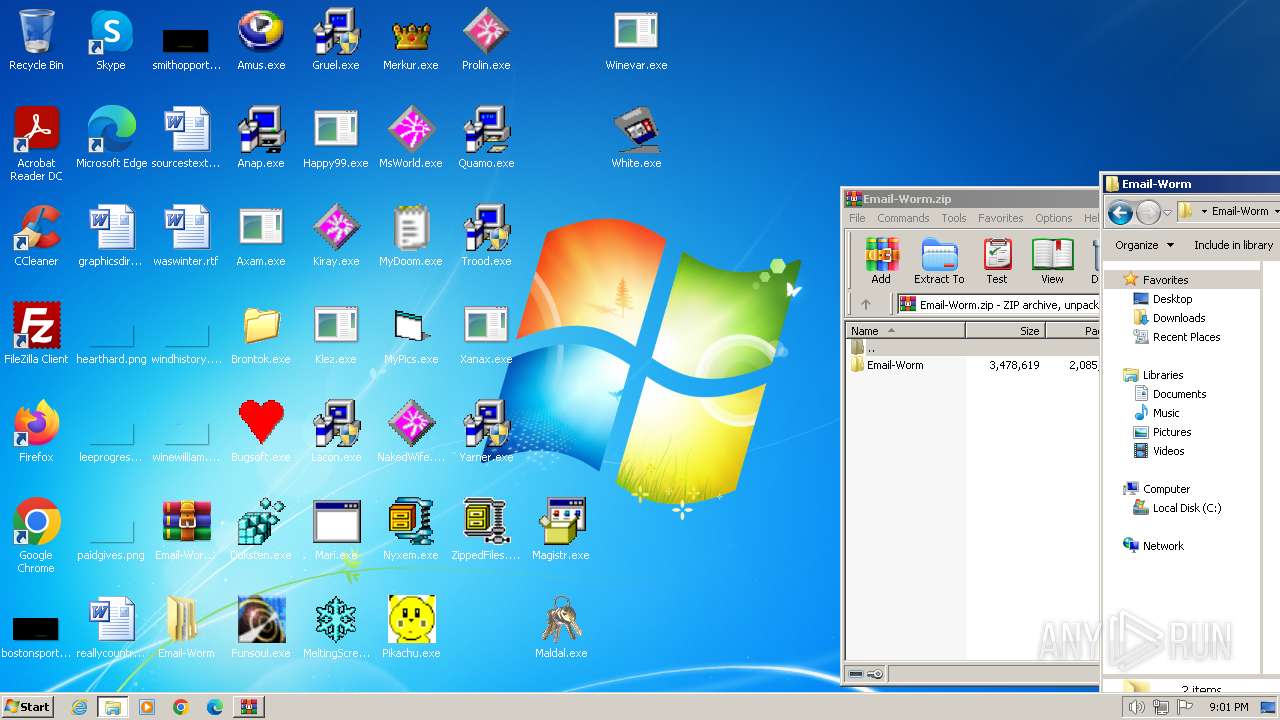Click the Add button in WinRAR toolbar
Viewport: 1280px width, 720px height.
[881, 261]
